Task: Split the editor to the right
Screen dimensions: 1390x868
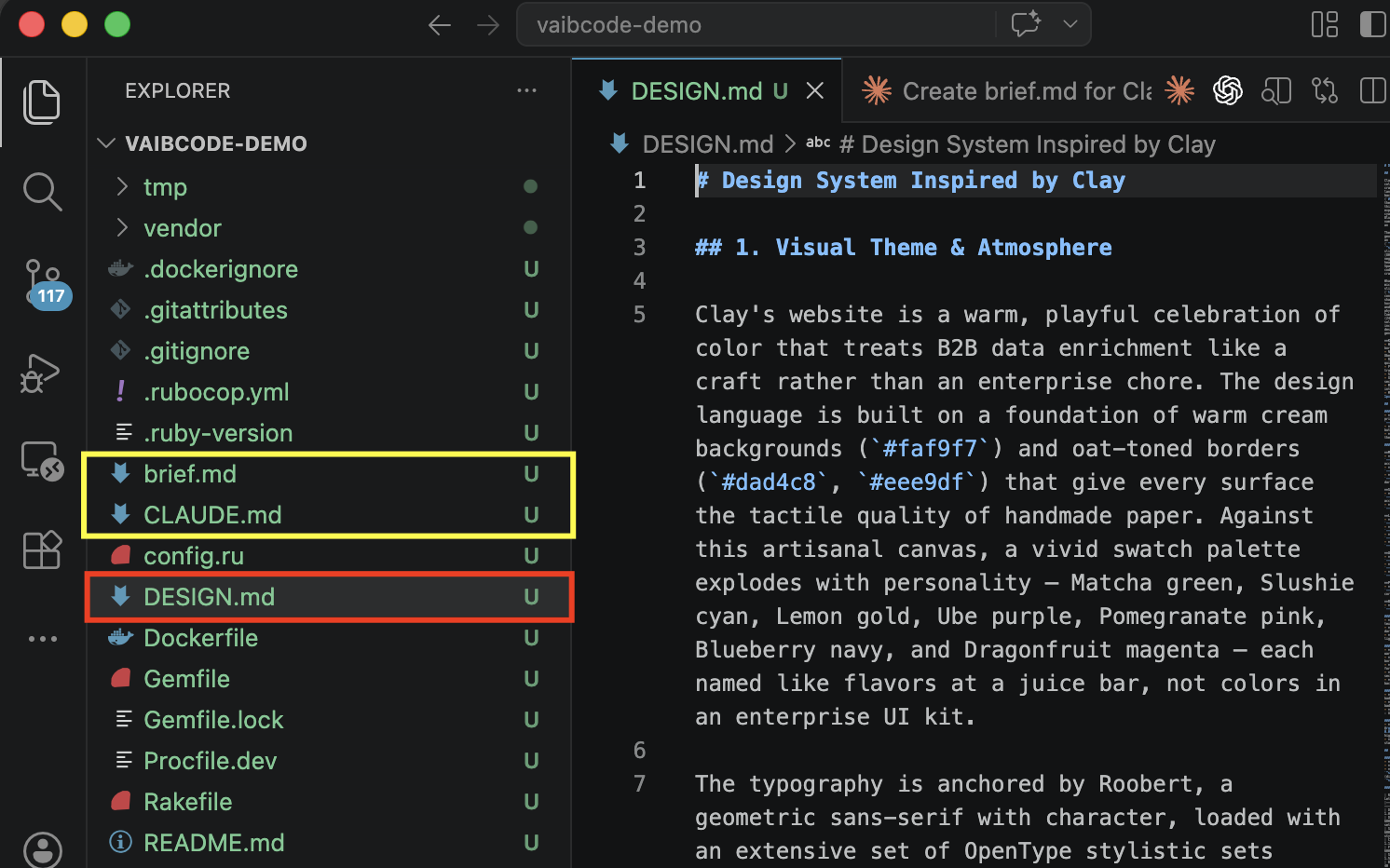Action: tap(1373, 90)
